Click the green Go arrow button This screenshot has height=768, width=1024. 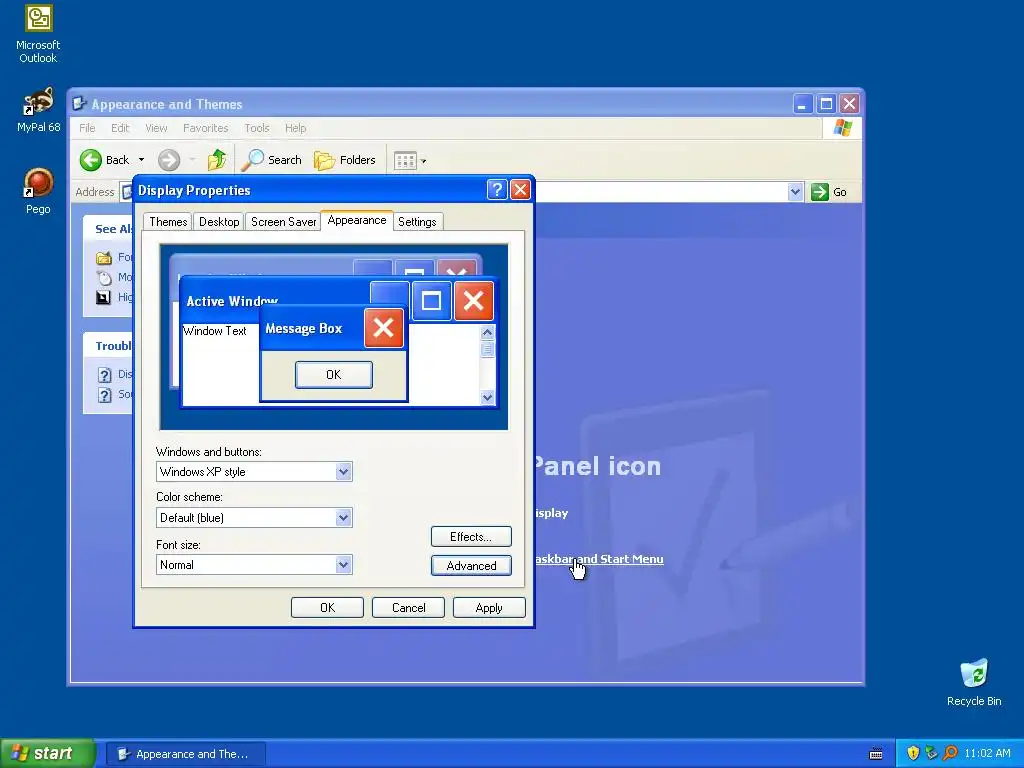pyautogui.click(x=820, y=192)
